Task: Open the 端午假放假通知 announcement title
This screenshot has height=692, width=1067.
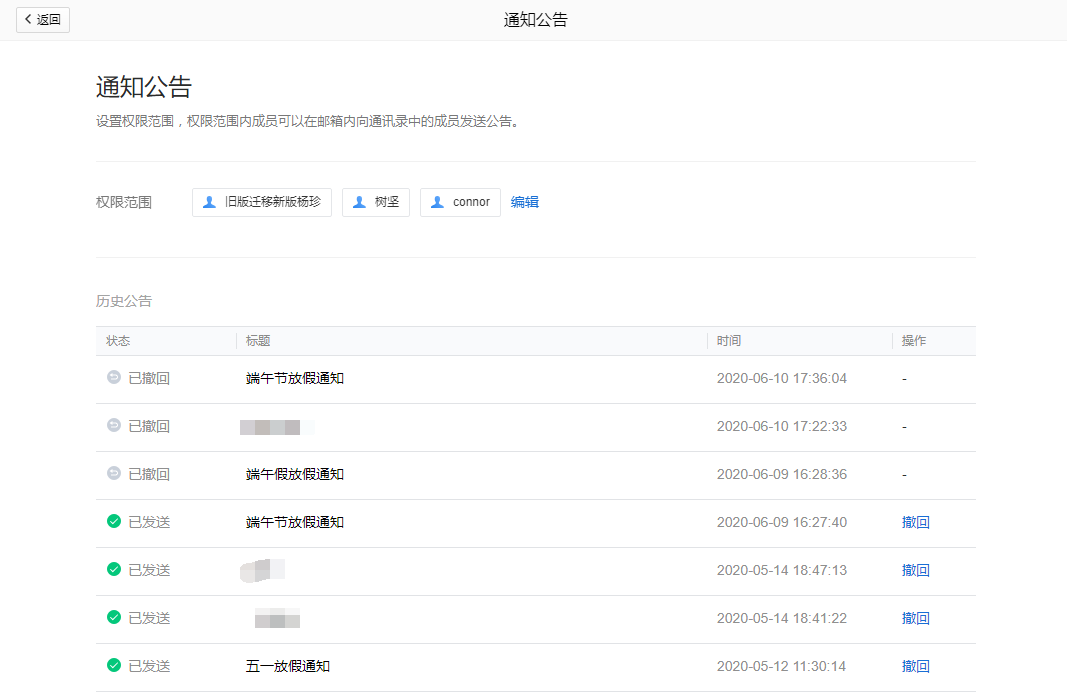Action: (x=294, y=474)
